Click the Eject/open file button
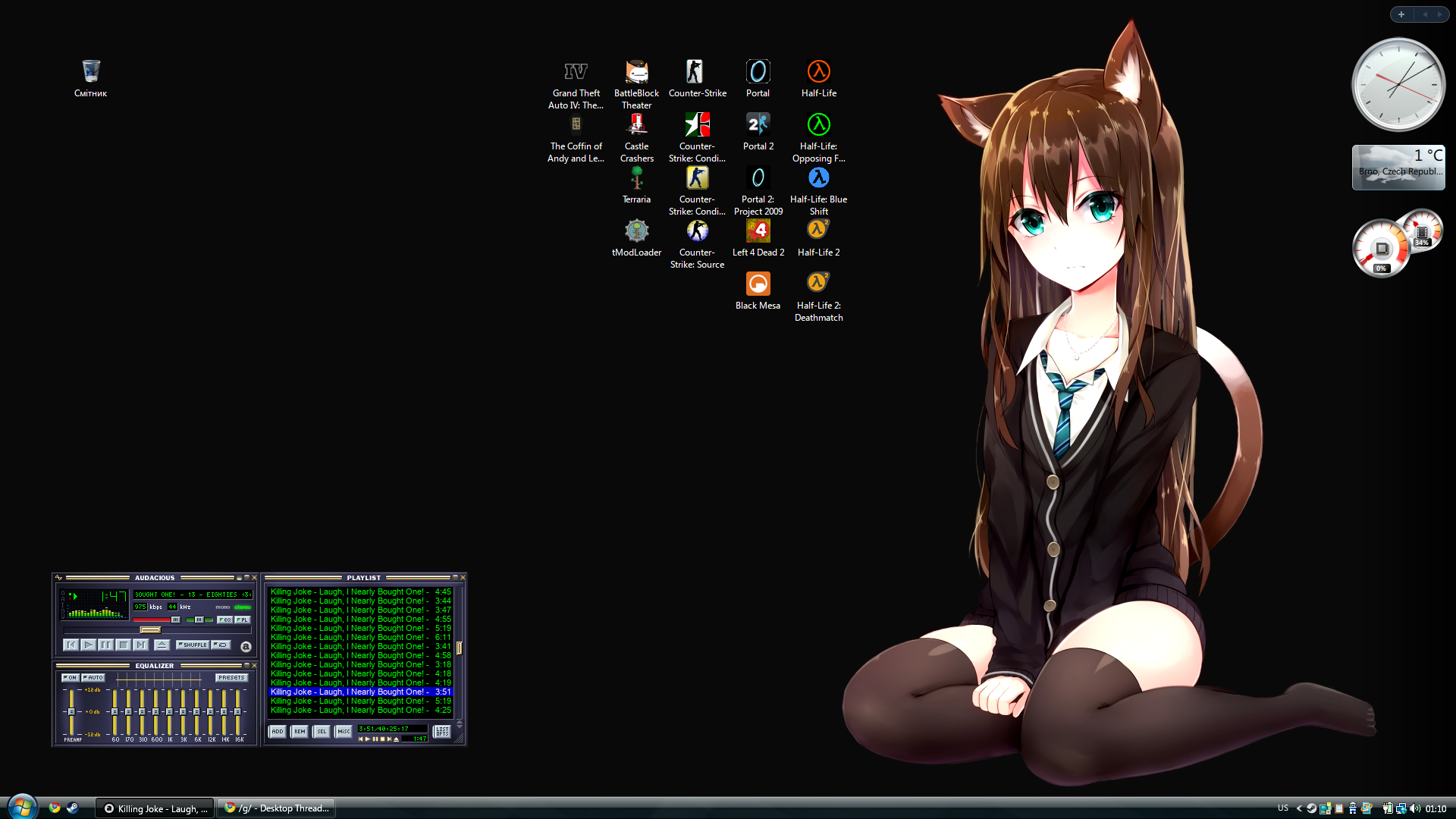This screenshot has width=1456, height=819. [x=162, y=645]
